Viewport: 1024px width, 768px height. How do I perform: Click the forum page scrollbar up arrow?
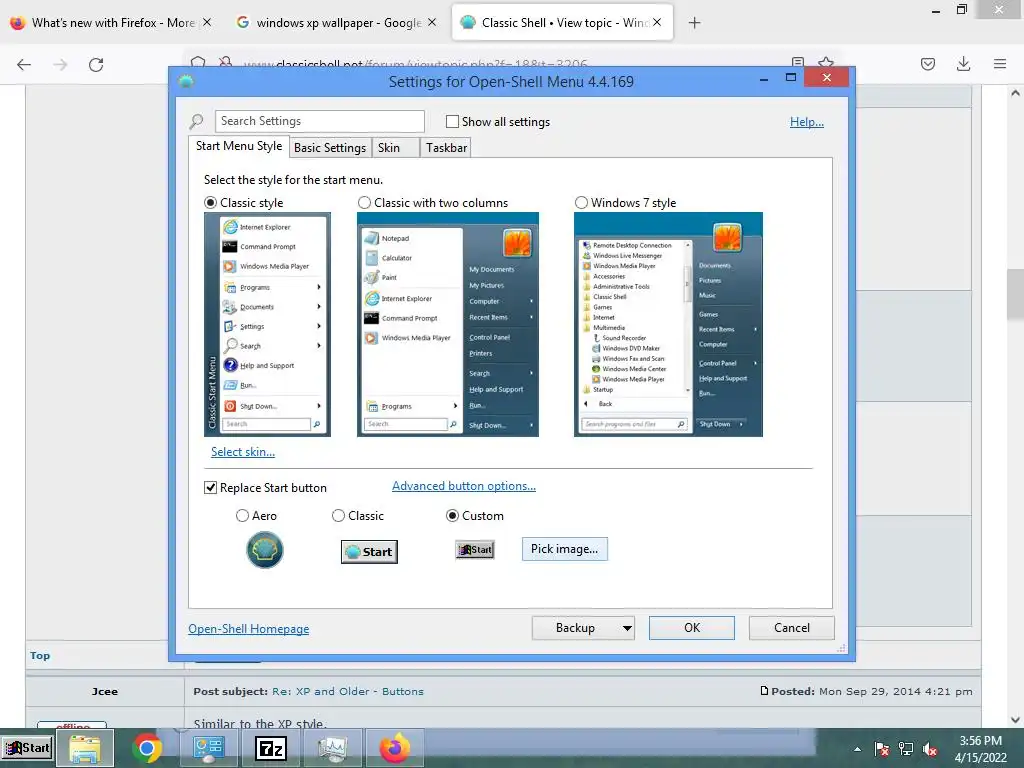[x=1015, y=93]
